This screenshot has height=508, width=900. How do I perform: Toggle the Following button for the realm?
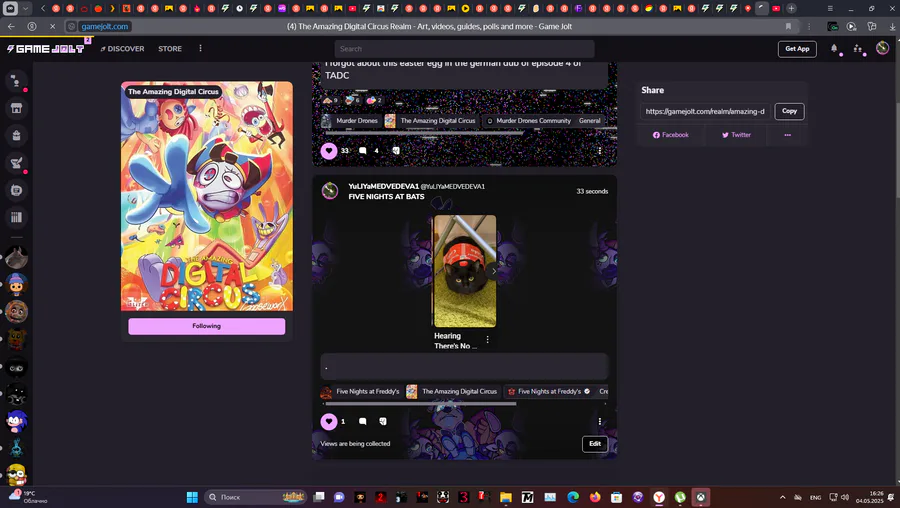tap(207, 326)
